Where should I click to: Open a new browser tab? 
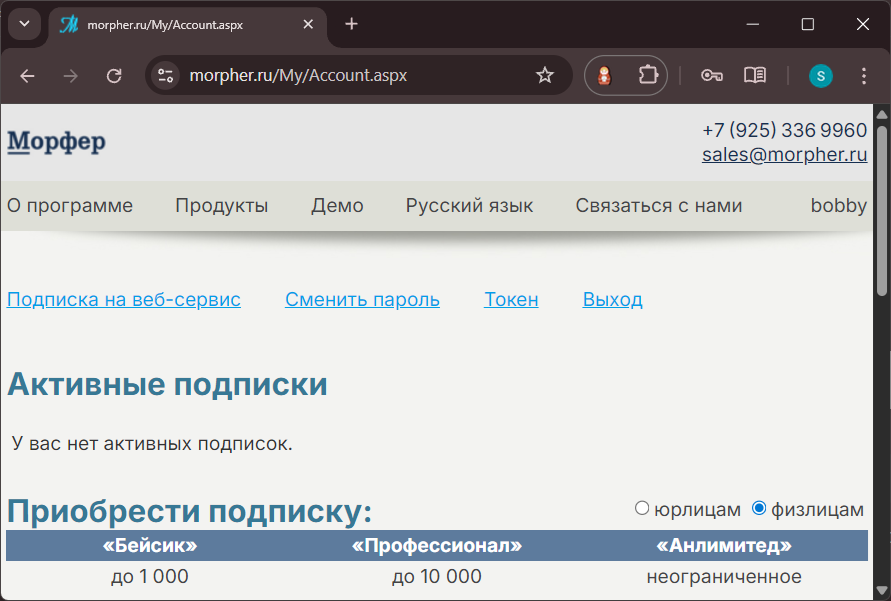(x=351, y=24)
